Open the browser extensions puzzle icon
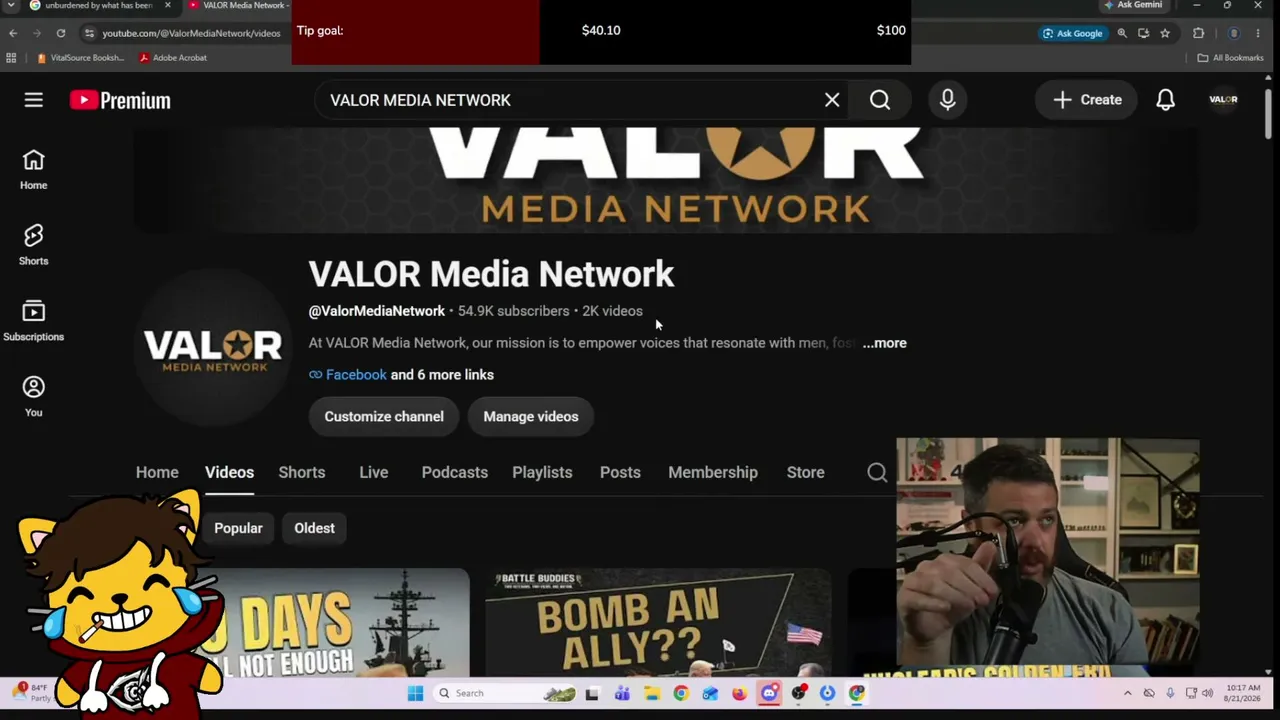Viewport: 1280px width, 720px height. (x=1198, y=33)
